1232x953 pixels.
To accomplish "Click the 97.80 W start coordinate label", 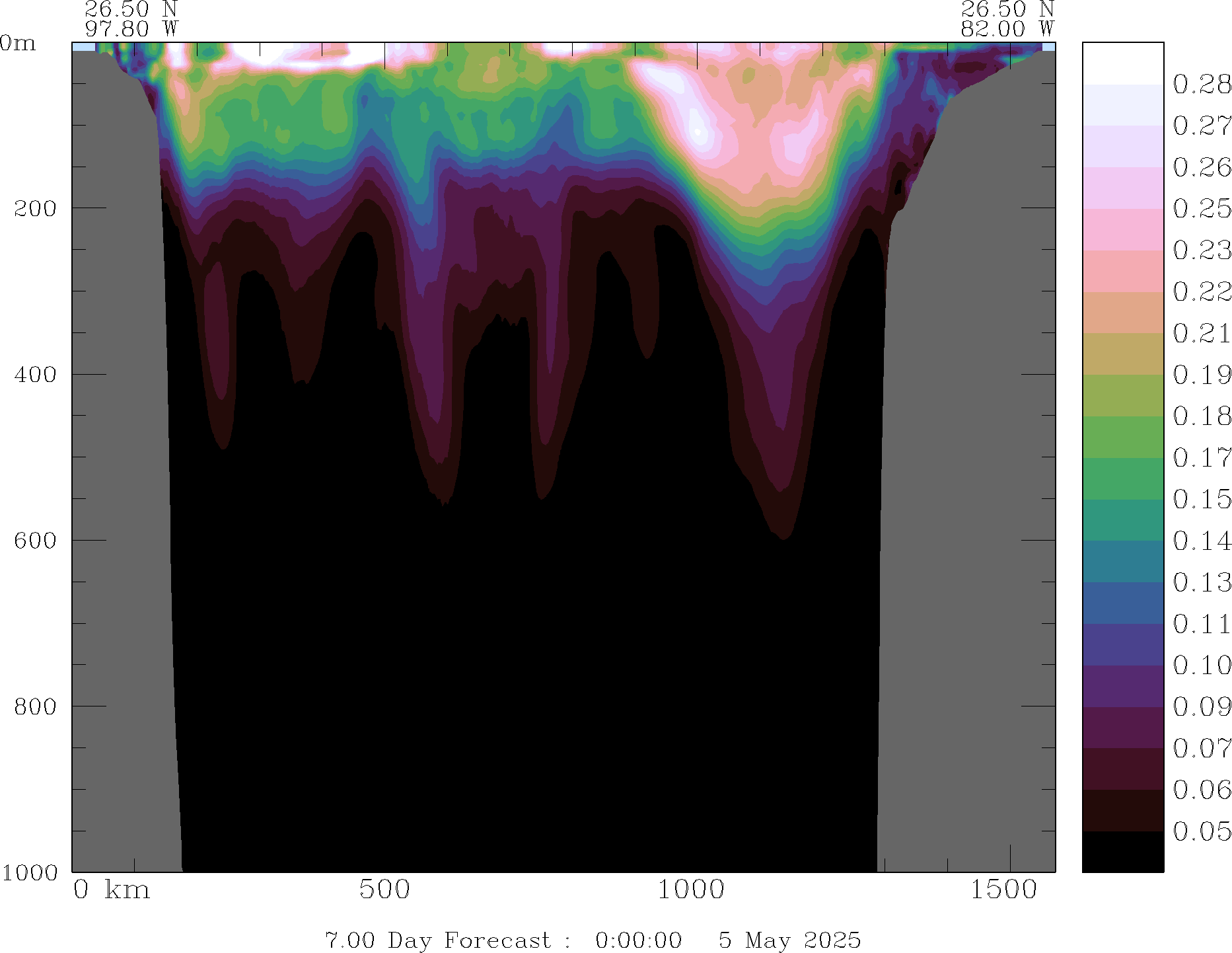I will pyautogui.click(x=131, y=29).
